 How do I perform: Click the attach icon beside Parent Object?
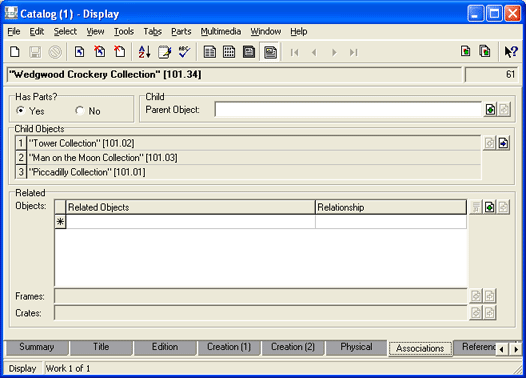(490, 110)
